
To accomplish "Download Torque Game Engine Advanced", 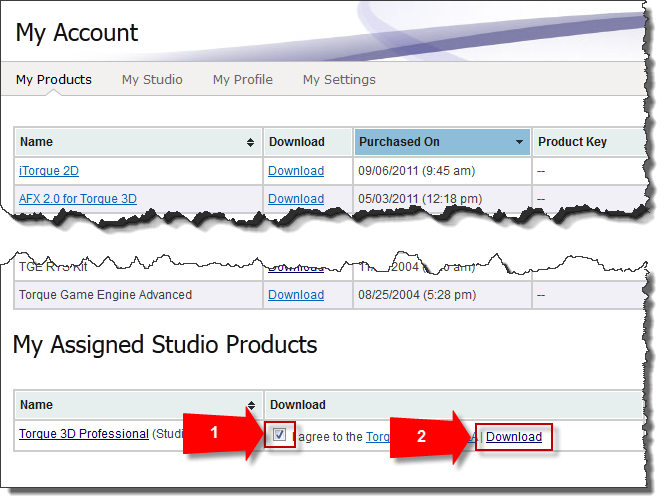I will tap(296, 294).
